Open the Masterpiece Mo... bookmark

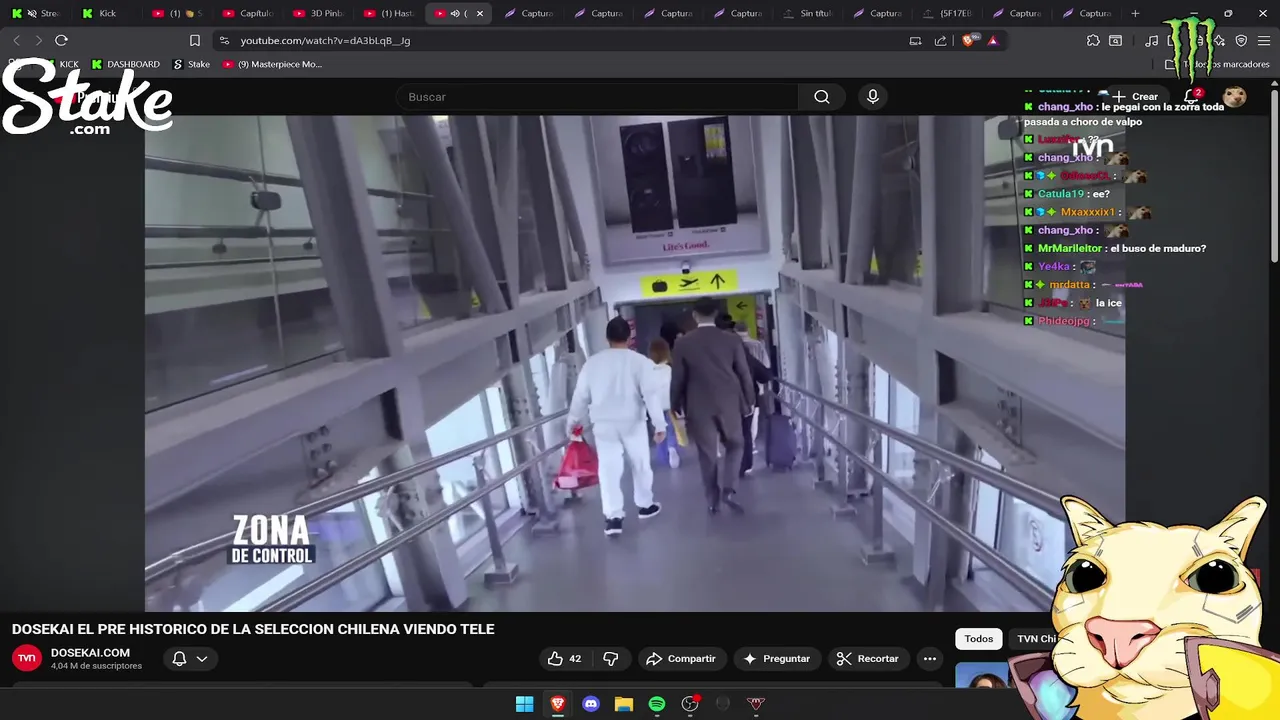pyautogui.click(x=272, y=64)
